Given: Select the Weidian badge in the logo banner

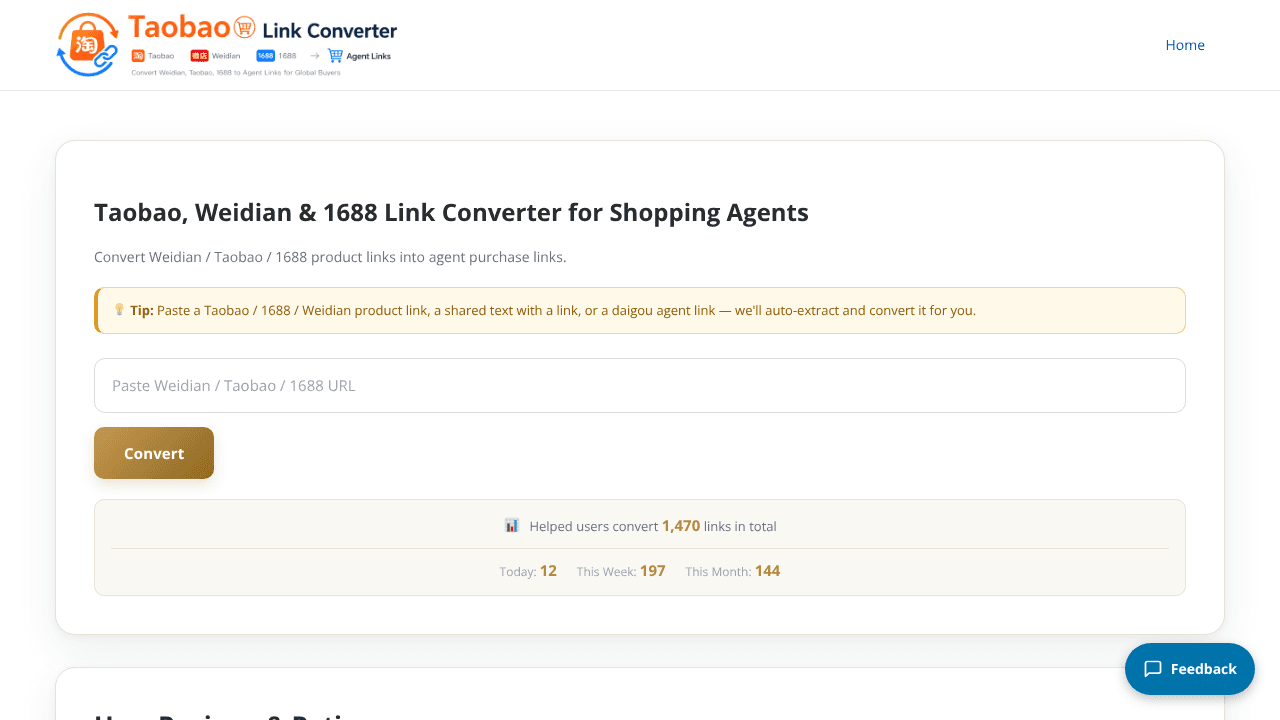Looking at the screenshot, I should click(x=199, y=56).
